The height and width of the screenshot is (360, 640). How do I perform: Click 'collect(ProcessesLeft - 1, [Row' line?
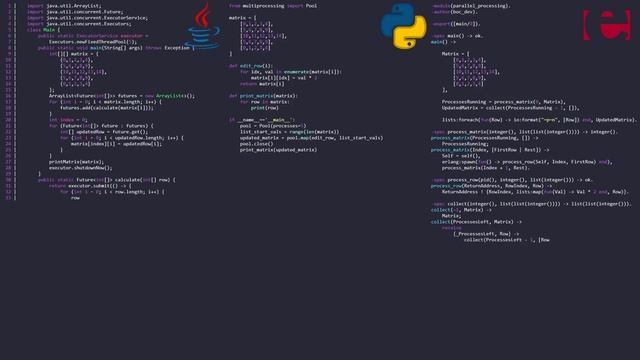click(507, 240)
